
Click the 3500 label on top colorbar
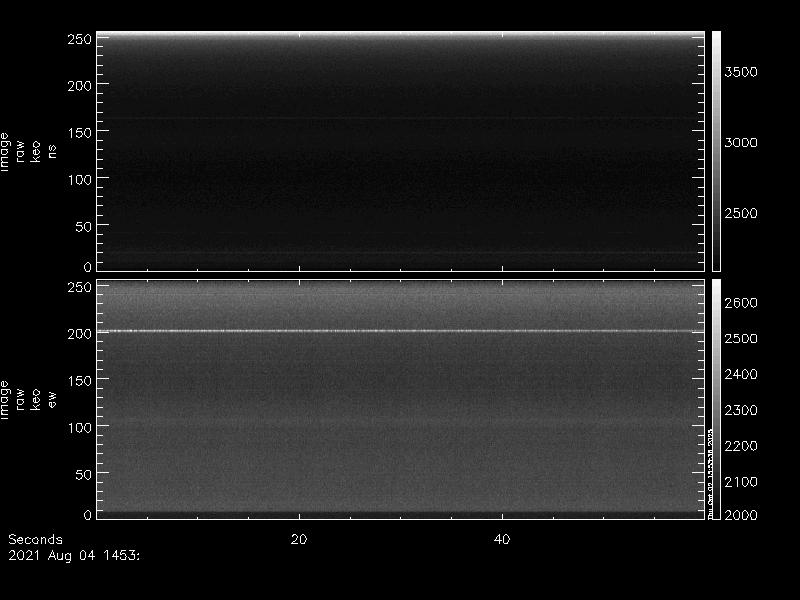pos(740,72)
